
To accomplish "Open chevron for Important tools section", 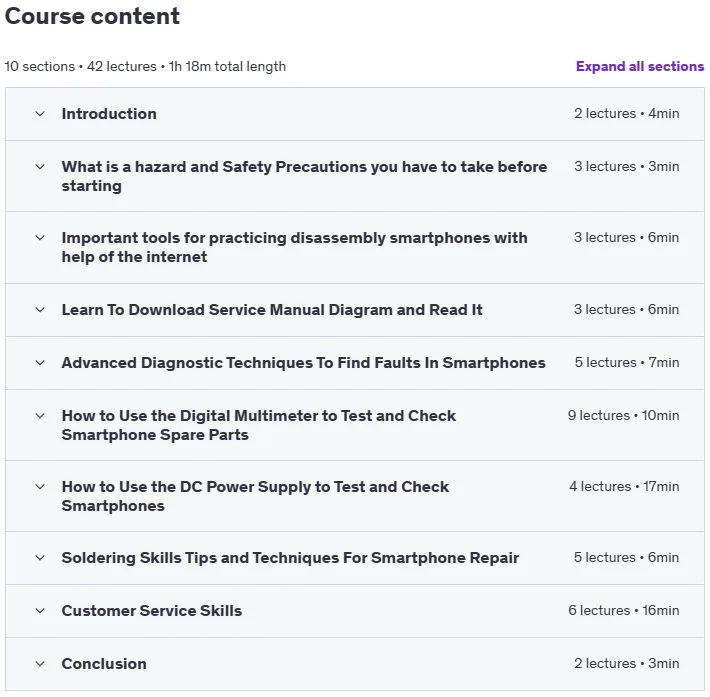I will (40, 238).
